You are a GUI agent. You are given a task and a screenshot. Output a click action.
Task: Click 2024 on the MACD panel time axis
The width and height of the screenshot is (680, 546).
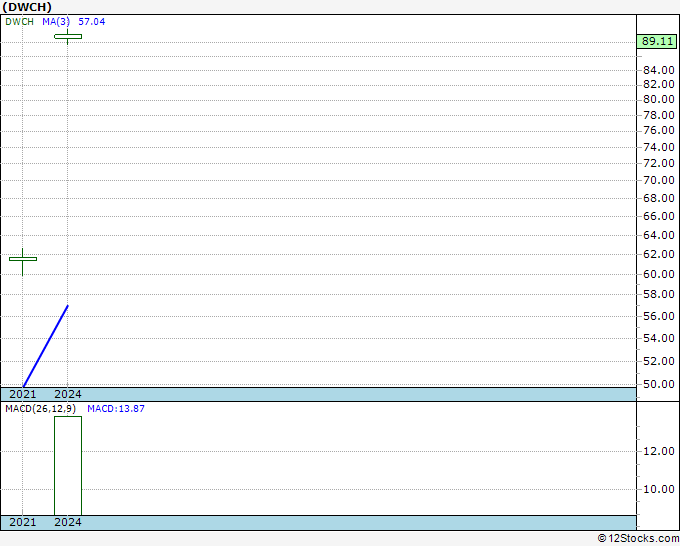click(x=68, y=522)
